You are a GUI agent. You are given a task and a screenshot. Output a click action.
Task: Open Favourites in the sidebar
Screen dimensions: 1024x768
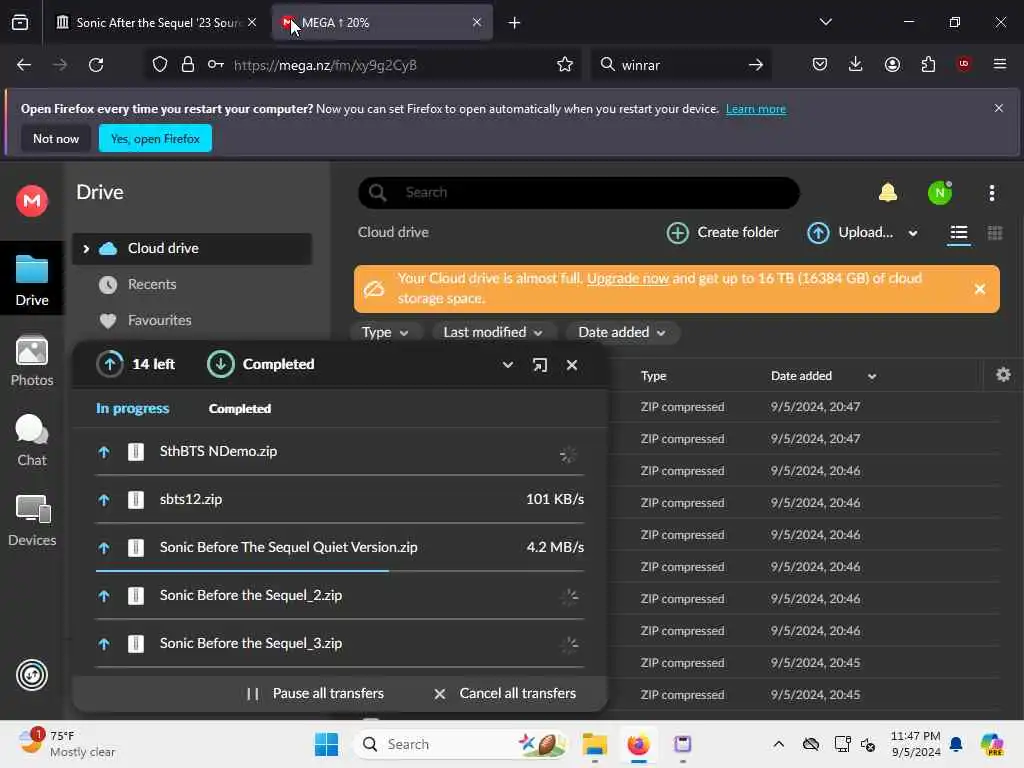point(159,321)
